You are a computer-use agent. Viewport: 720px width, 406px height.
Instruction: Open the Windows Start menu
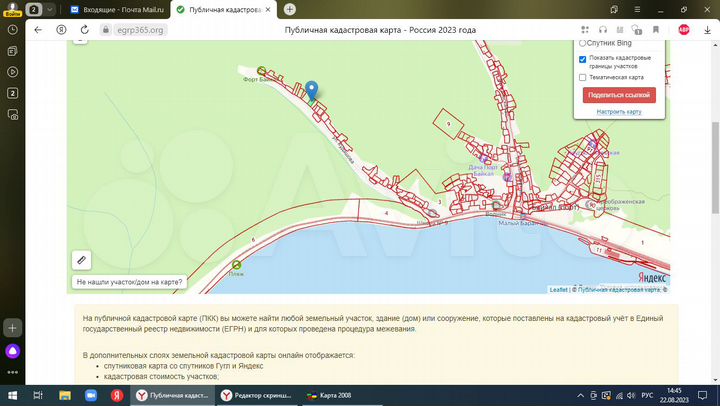point(12,395)
